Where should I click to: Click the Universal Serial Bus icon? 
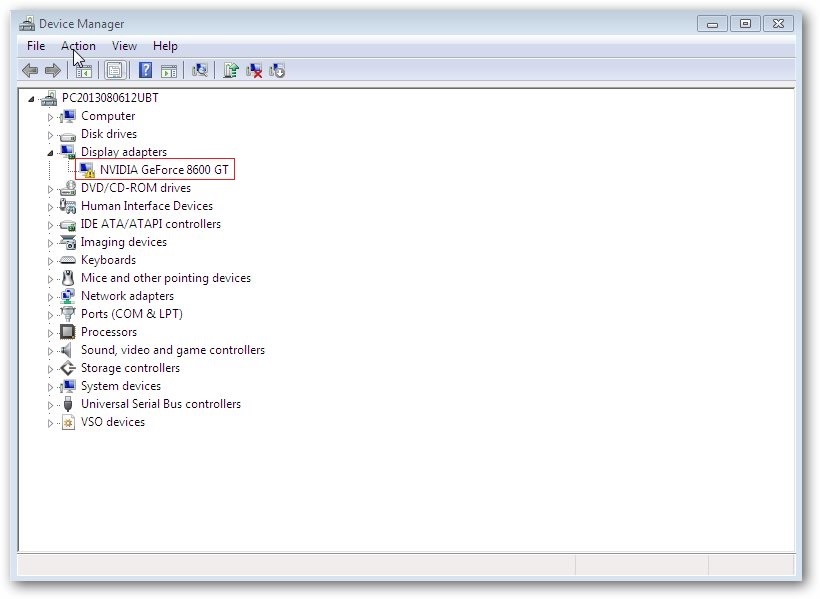point(67,404)
